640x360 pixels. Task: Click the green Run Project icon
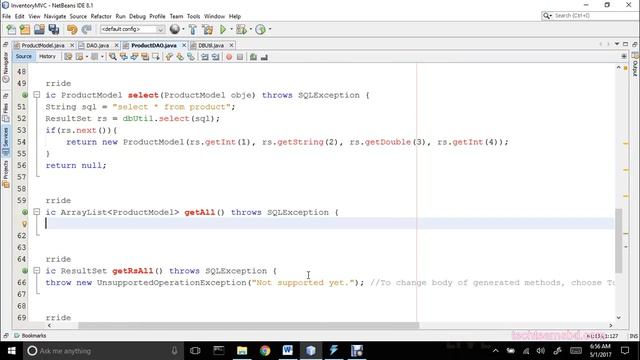coord(223,29)
